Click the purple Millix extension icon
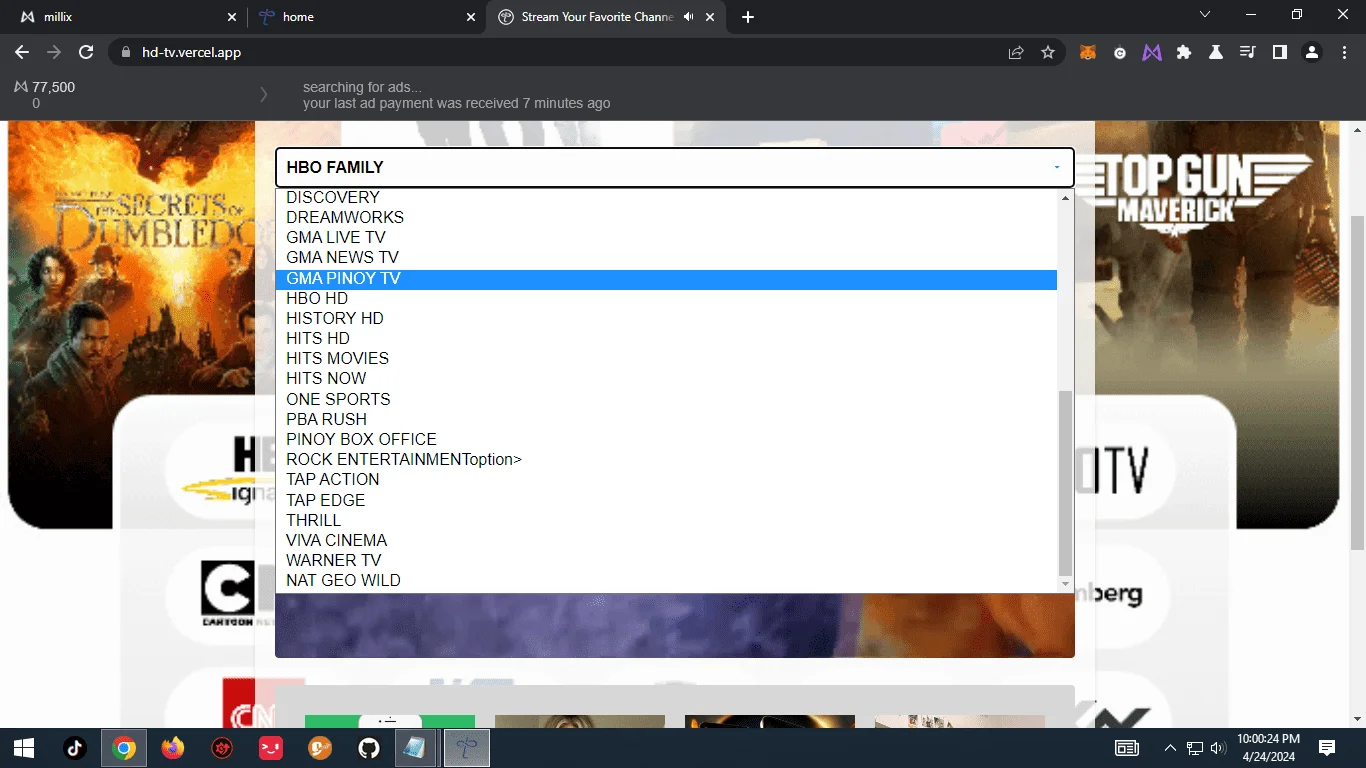 point(1152,52)
